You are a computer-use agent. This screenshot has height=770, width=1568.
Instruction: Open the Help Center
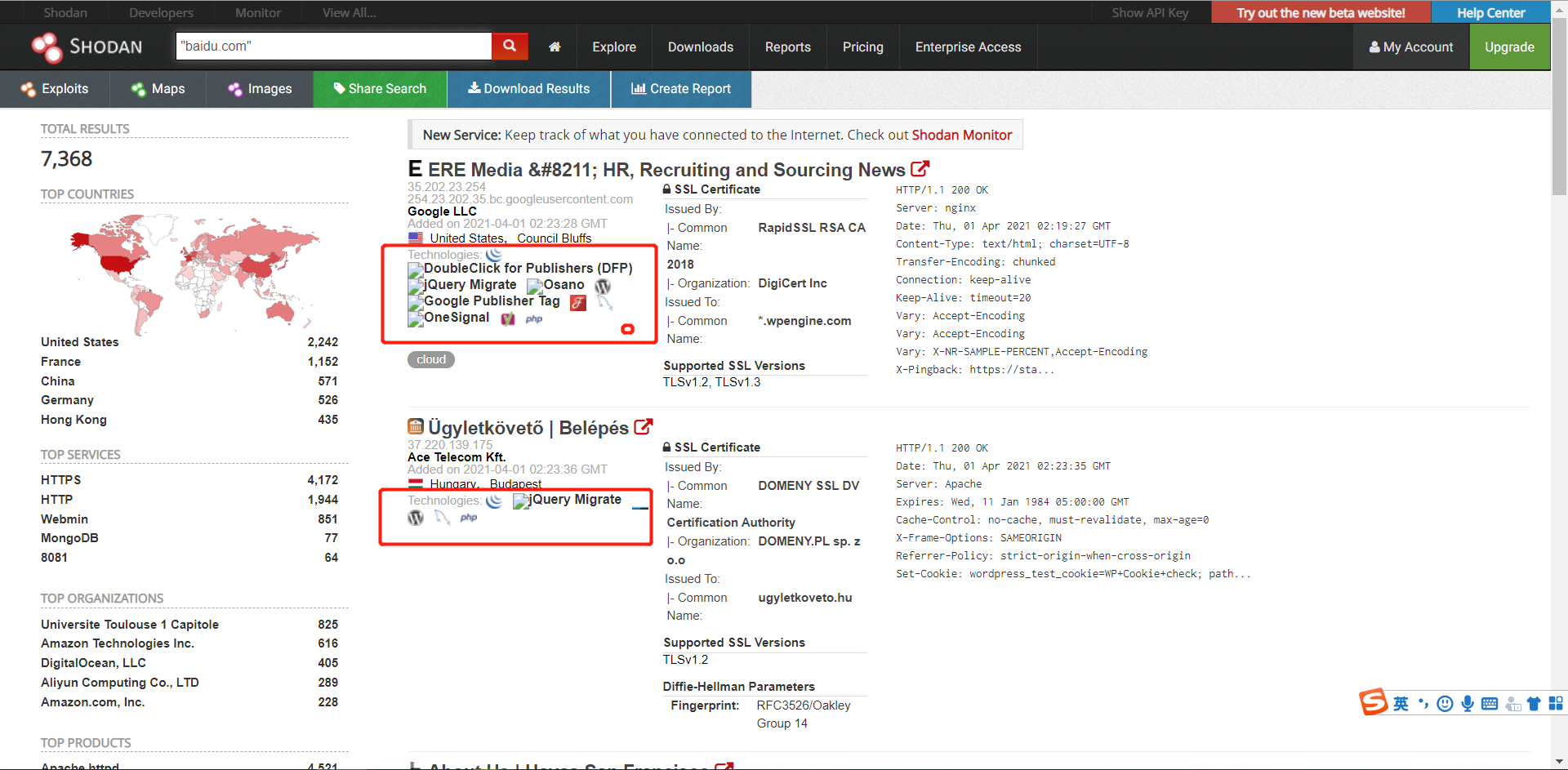(1490, 12)
